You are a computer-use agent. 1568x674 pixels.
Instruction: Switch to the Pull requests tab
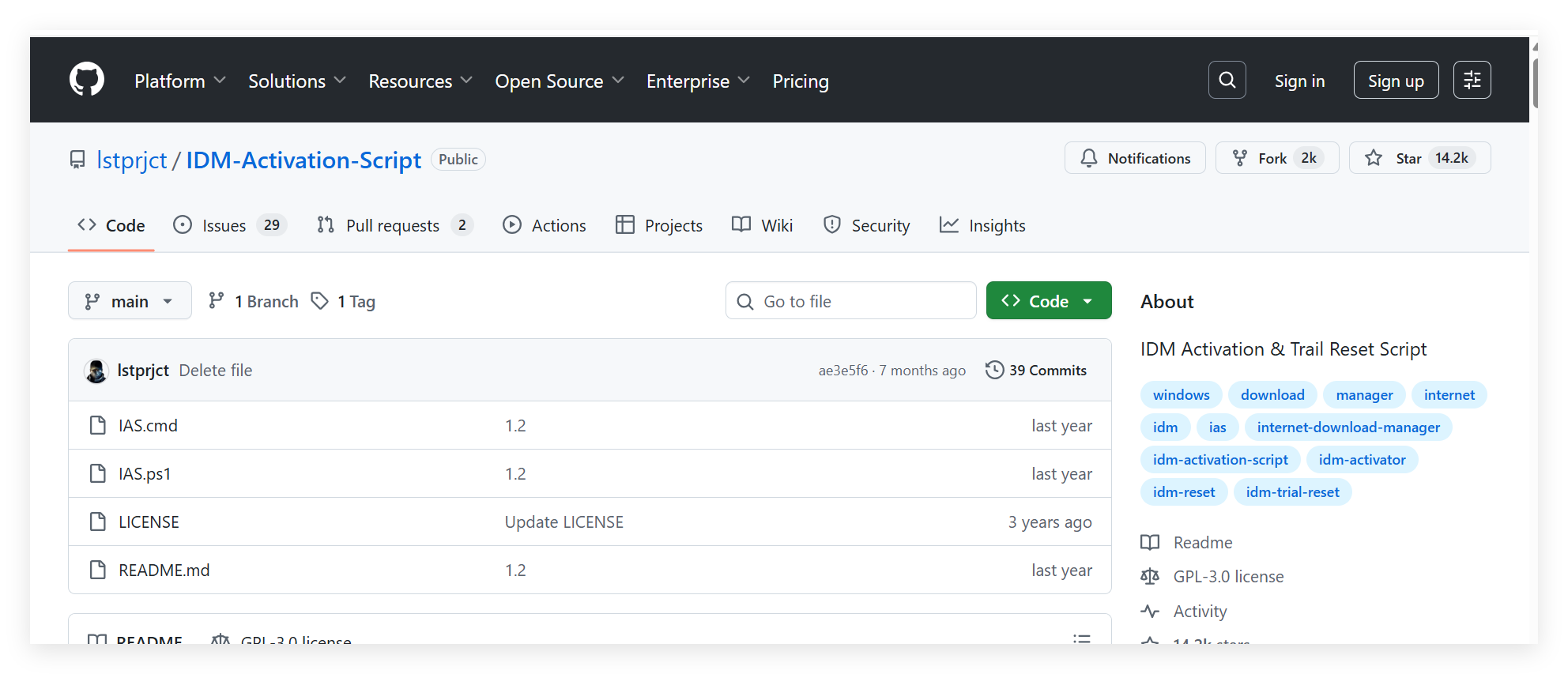pos(394,225)
